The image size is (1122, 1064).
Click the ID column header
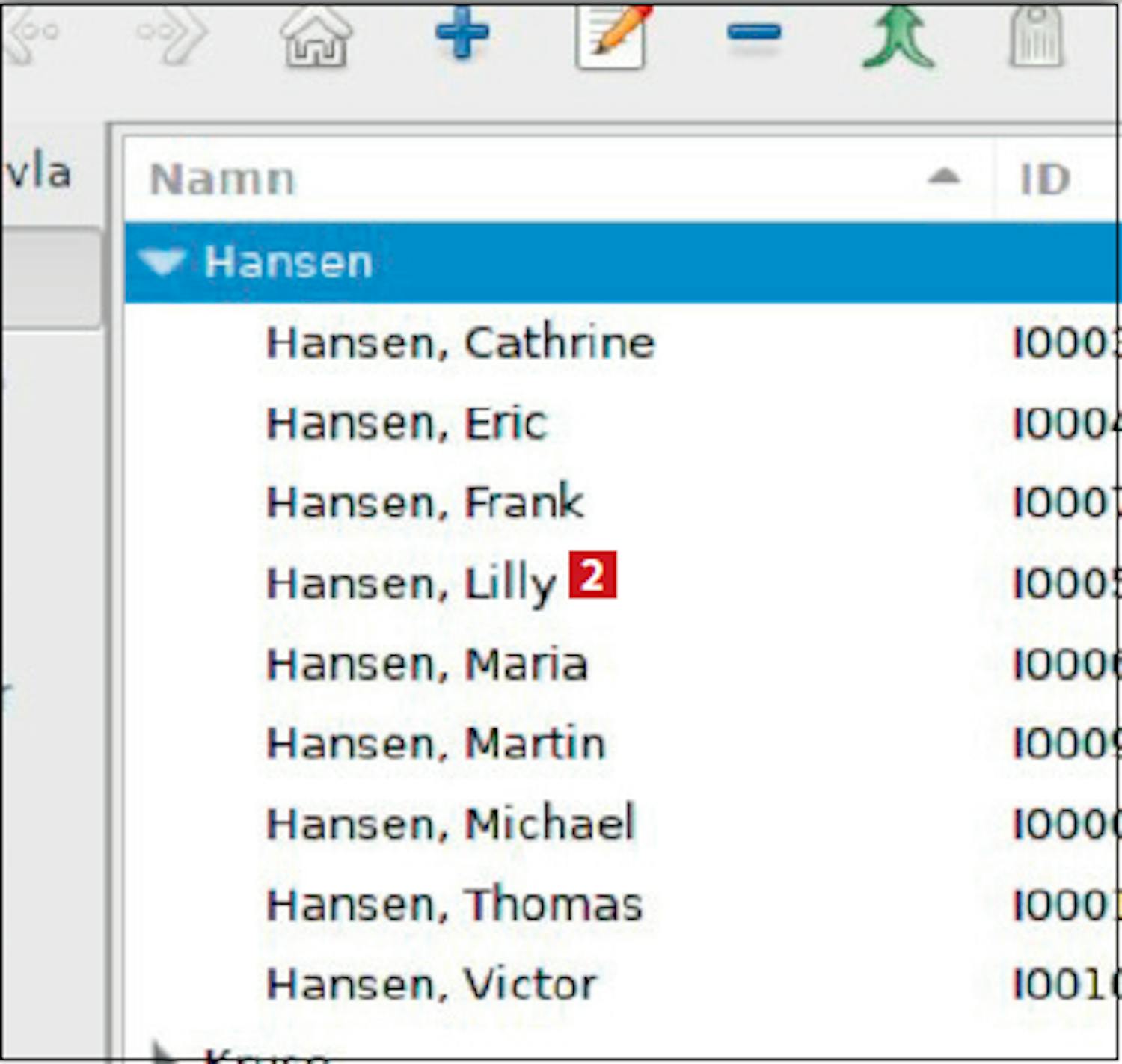[x=1045, y=180]
